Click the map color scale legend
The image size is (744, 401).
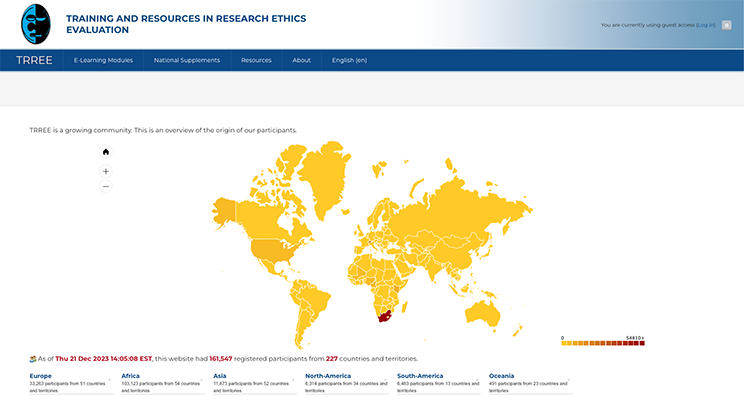(x=602, y=343)
